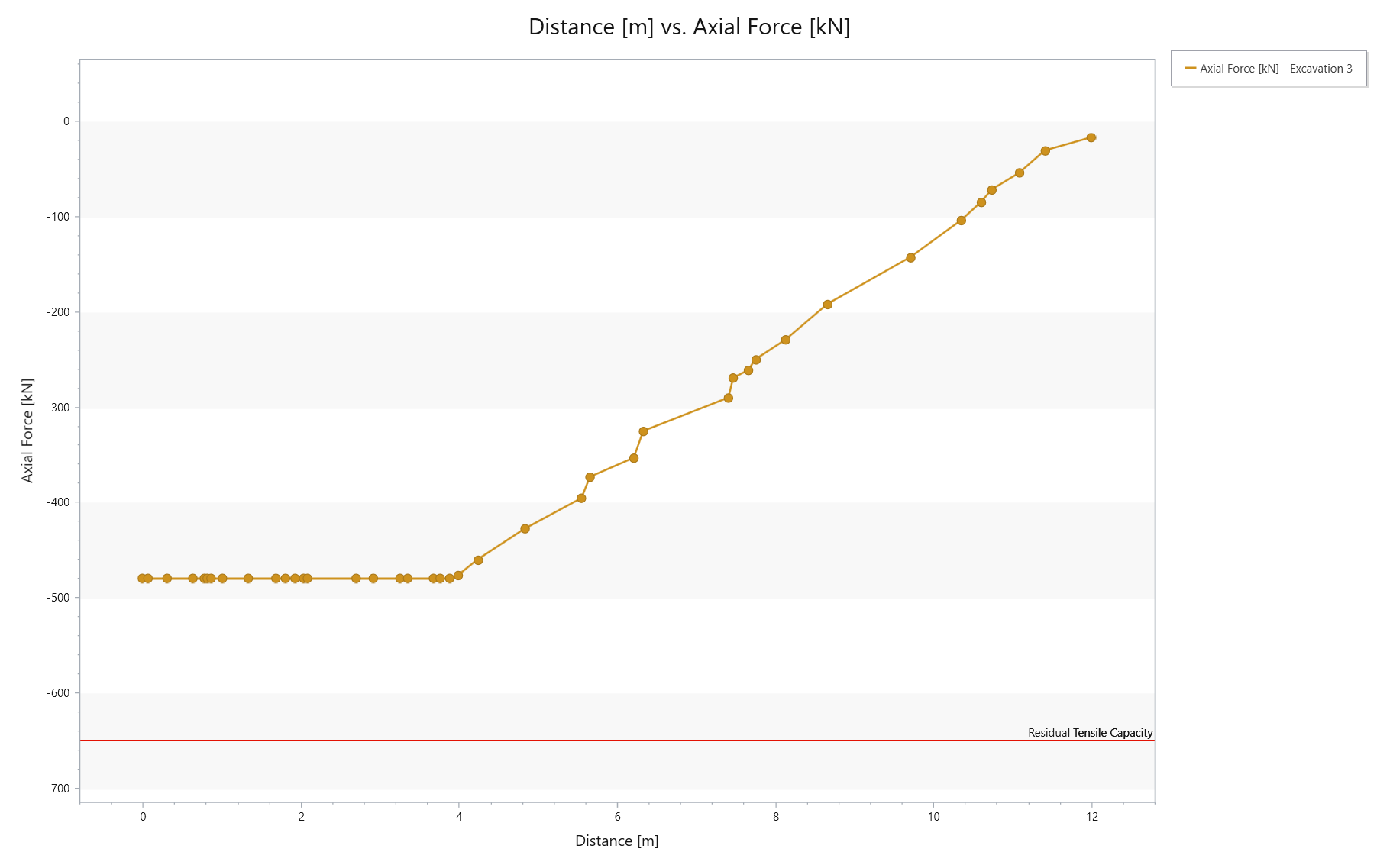Select the data point near 2.7 m distance
The image size is (1377, 868).
[x=356, y=579]
